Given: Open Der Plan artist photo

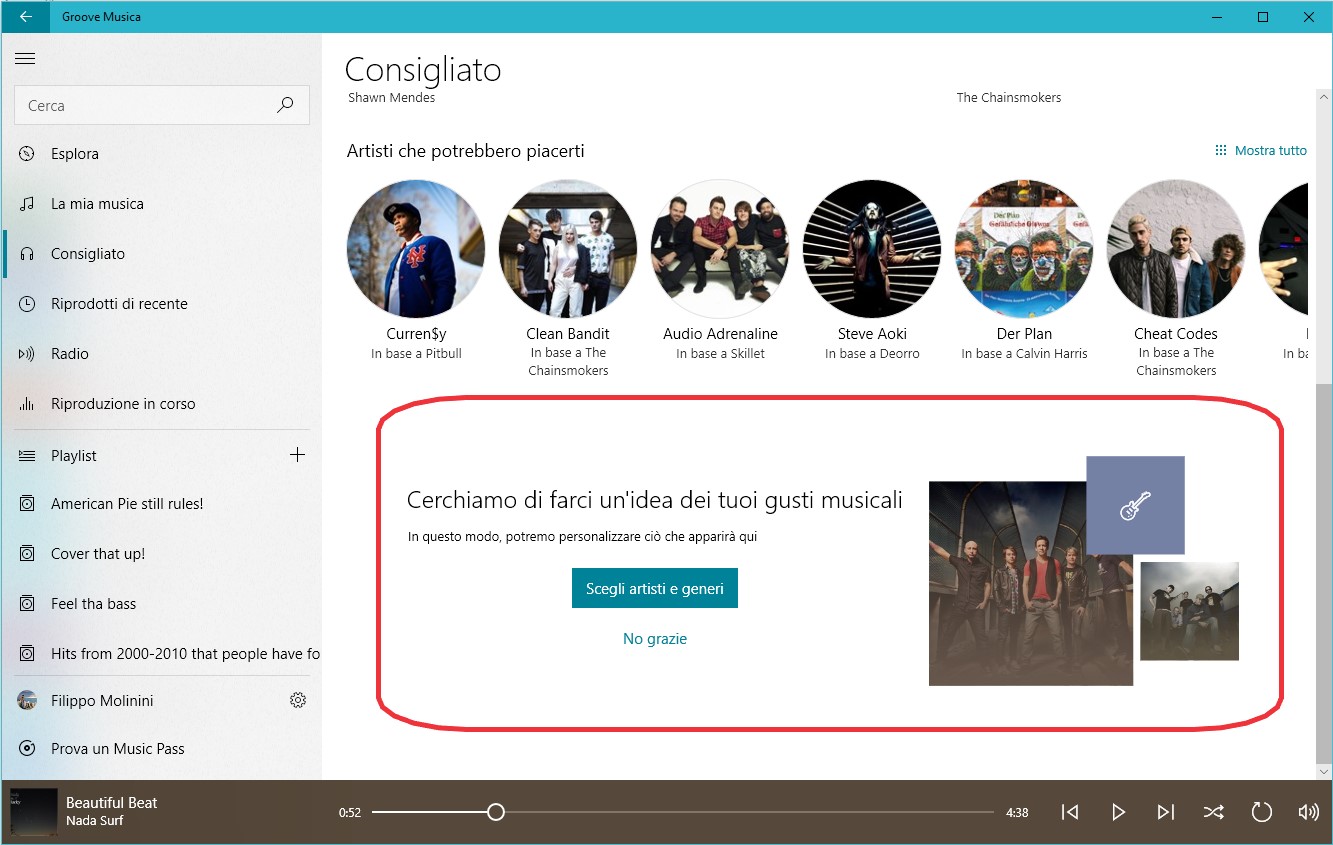Looking at the screenshot, I should pyautogui.click(x=1024, y=249).
